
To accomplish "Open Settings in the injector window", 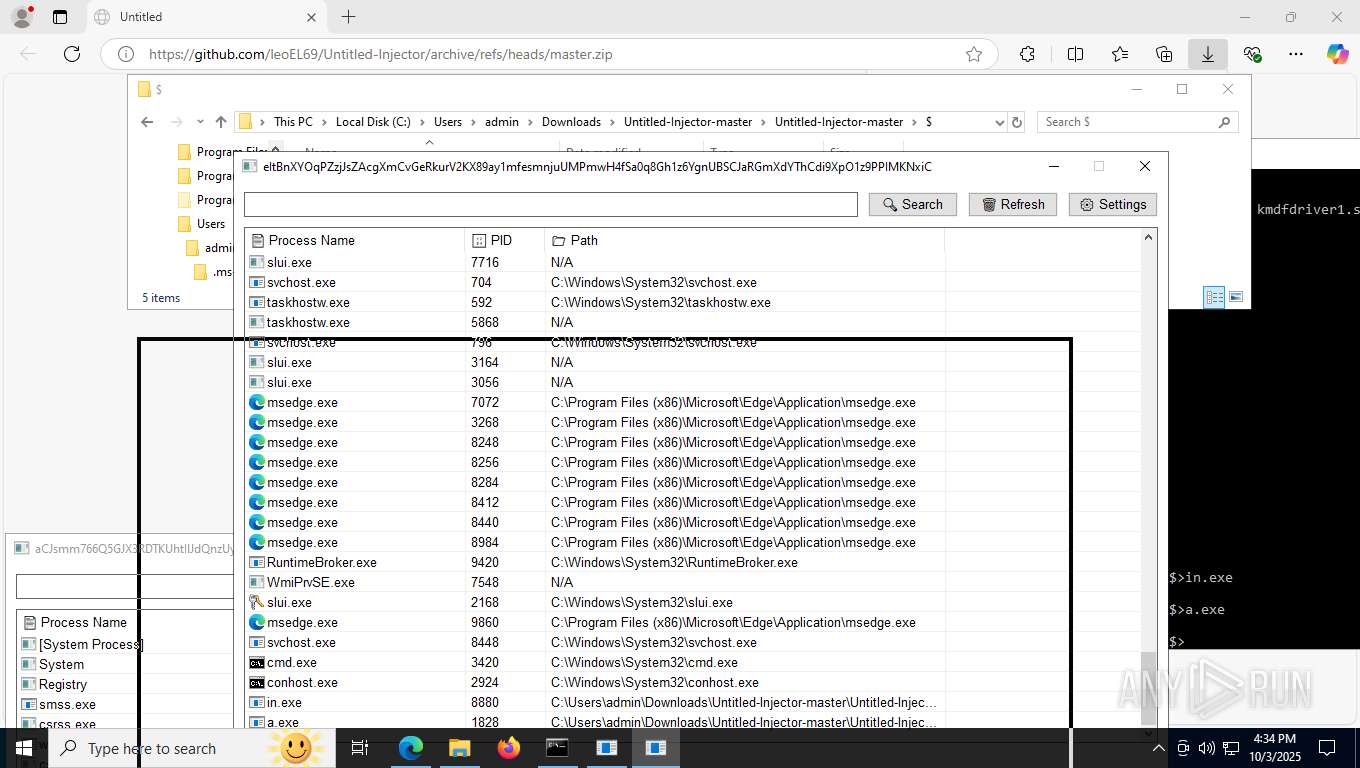I will [x=1113, y=204].
